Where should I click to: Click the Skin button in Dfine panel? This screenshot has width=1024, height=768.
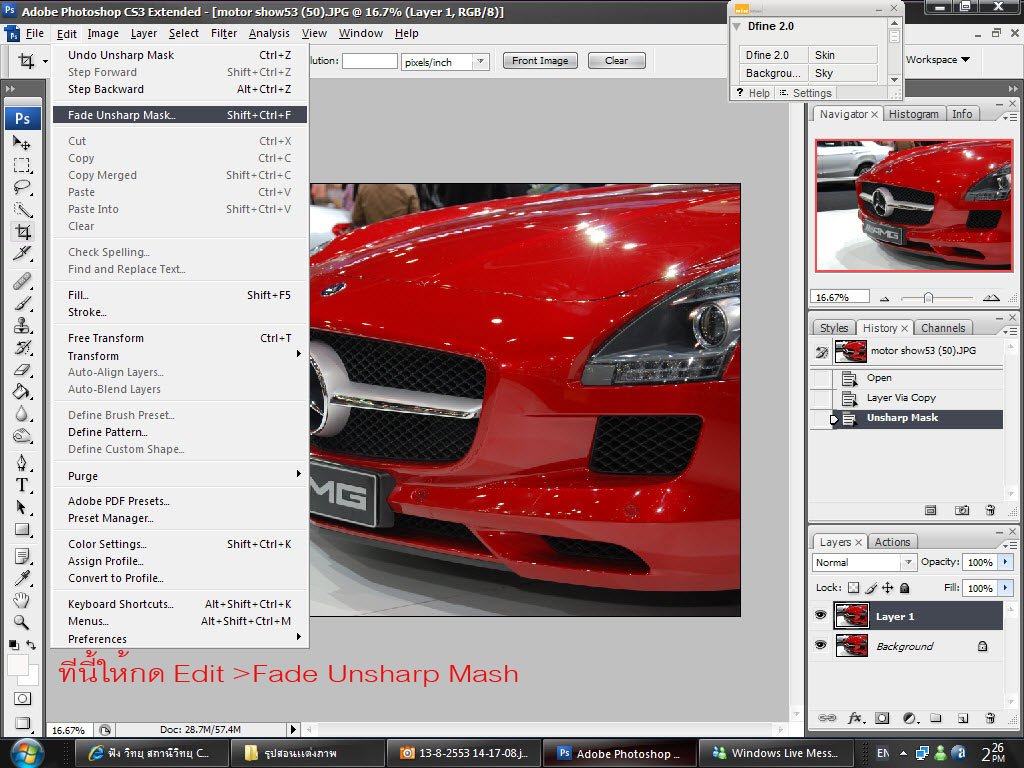click(842, 55)
